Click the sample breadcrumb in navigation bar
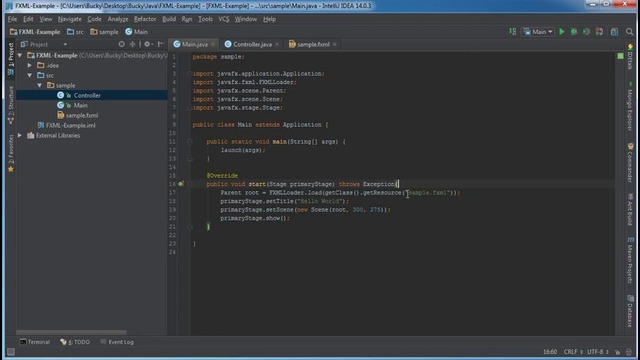 click(x=104, y=32)
